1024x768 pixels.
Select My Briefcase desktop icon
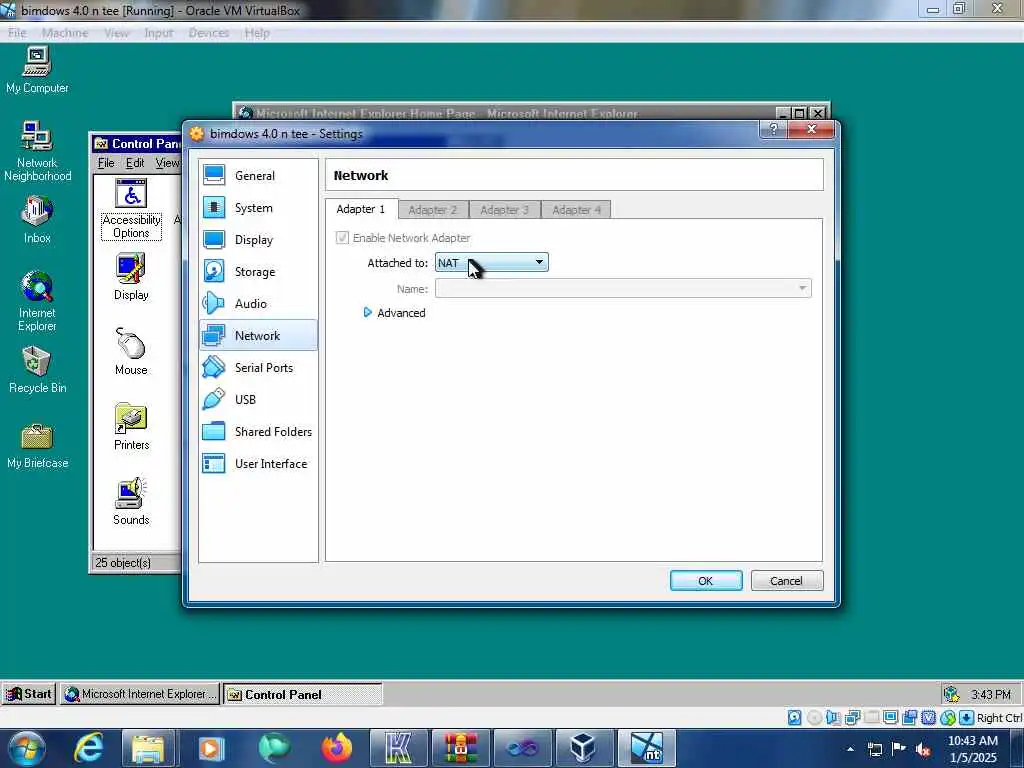click(x=37, y=446)
